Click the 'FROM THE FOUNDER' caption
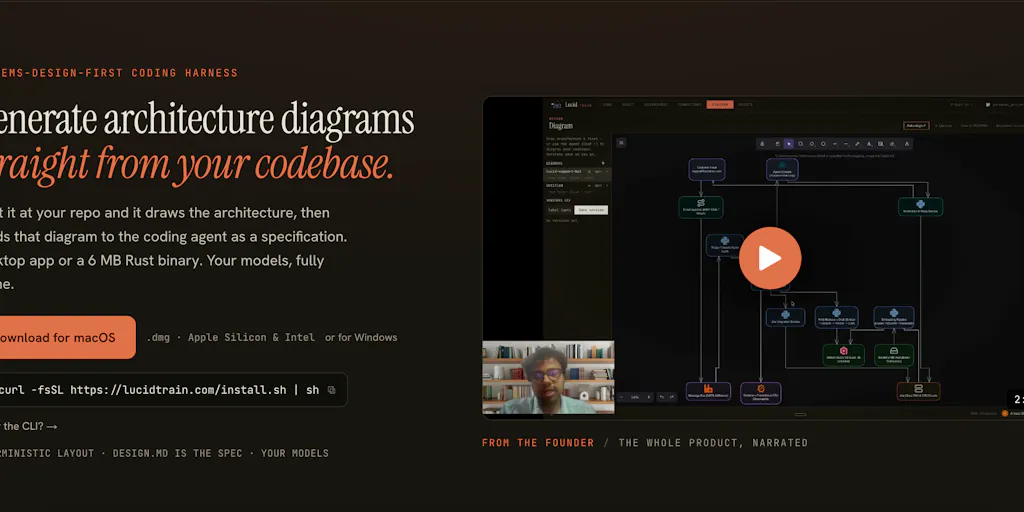The height and width of the screenshot is (512, 1024). click(538, 443)
